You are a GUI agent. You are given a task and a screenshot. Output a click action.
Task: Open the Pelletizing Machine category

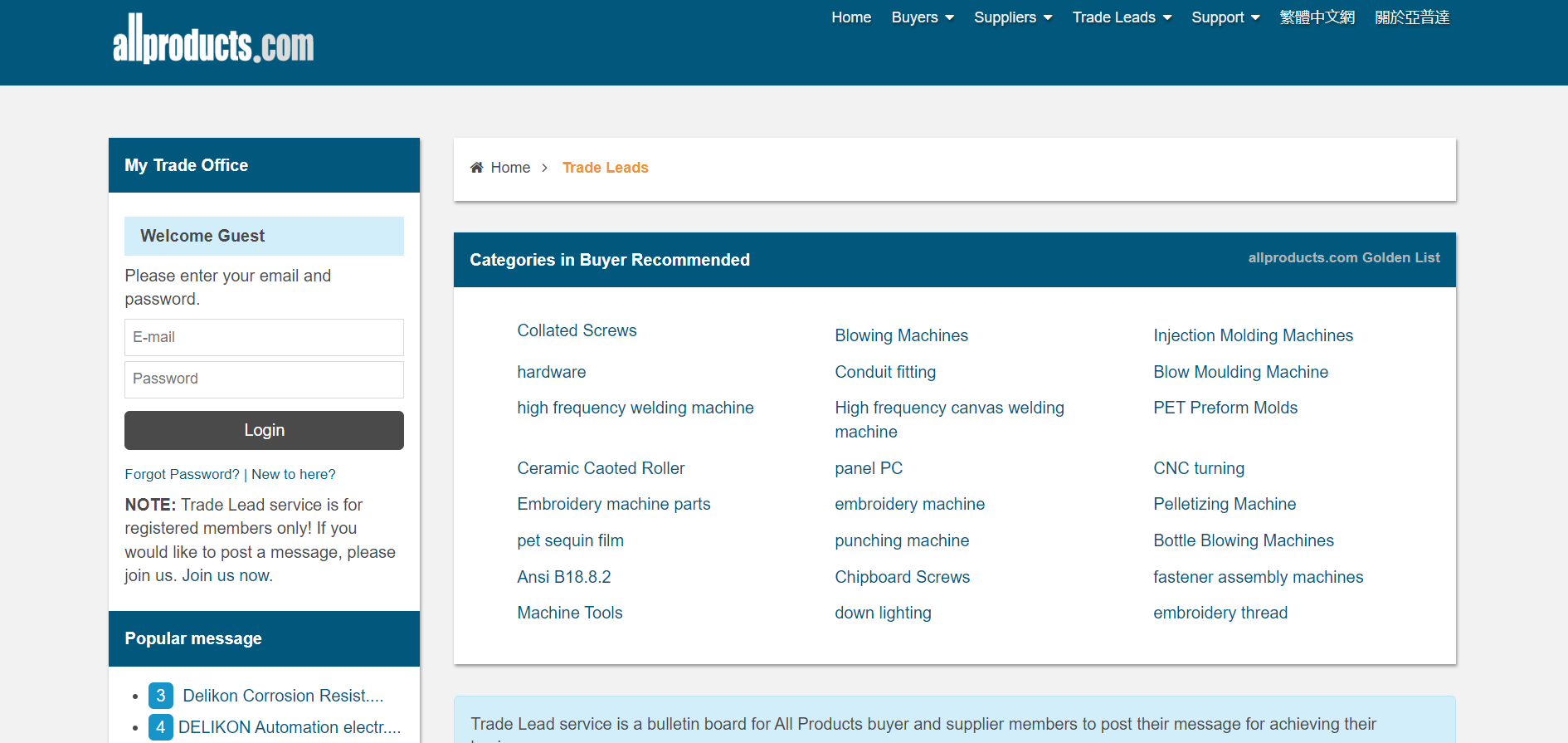(x=1225, y=504)
